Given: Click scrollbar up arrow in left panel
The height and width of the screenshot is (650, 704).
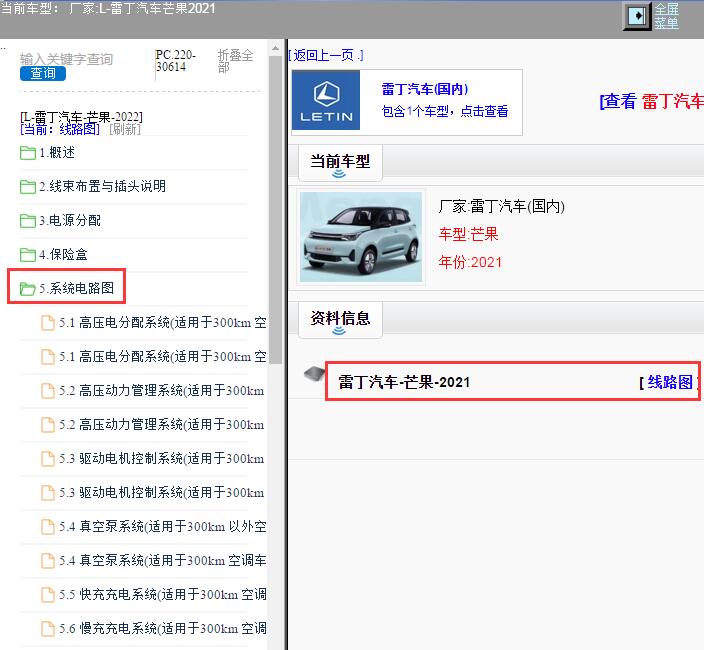Looking at the screenshot, I should (275, 48).
